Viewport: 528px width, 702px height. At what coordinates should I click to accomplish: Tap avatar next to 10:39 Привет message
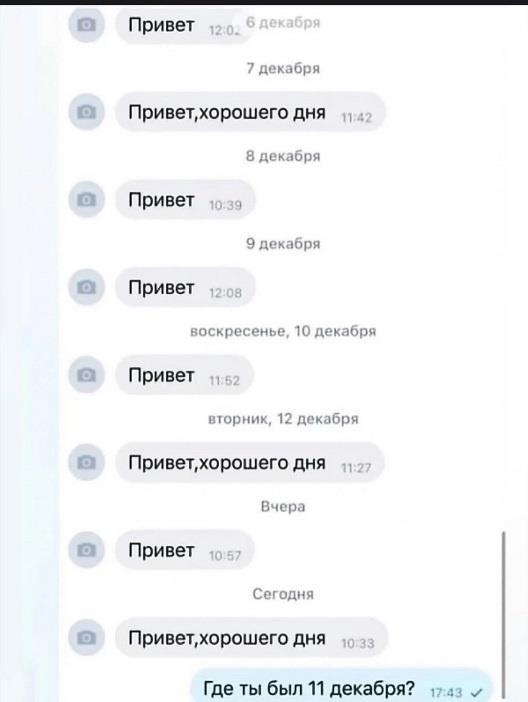[x=86, y=199]
